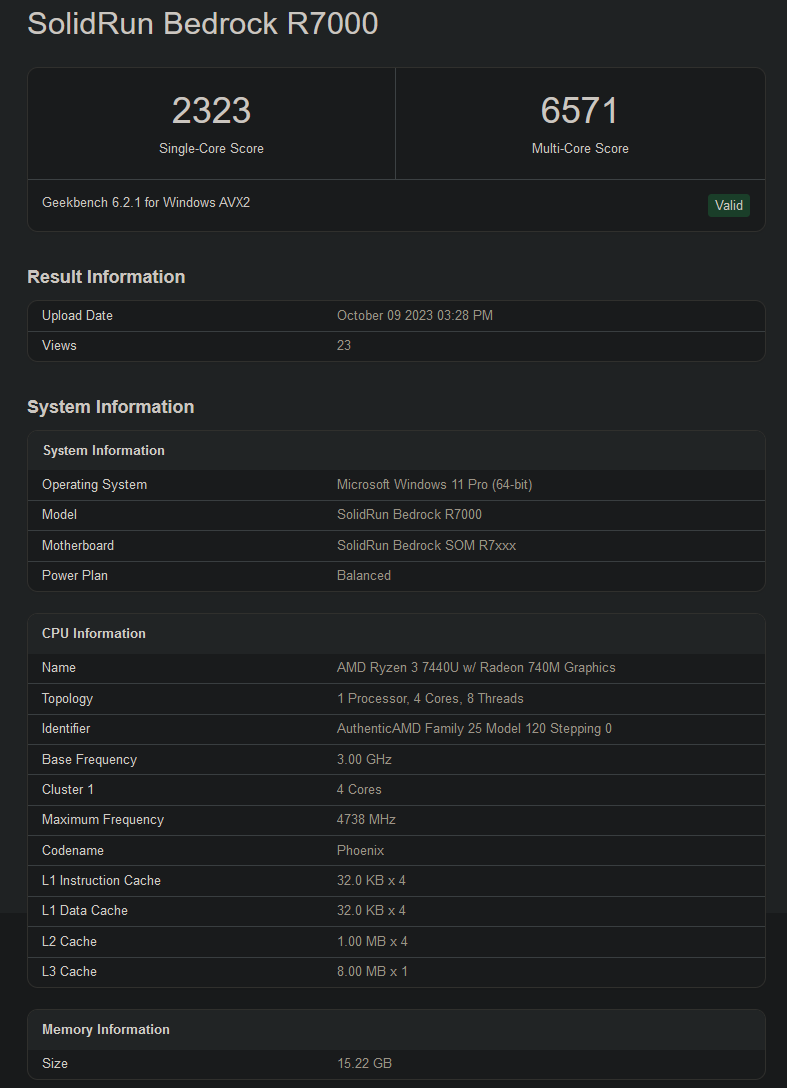The height and width of the screenshot is (1088, 787).
Task: Click the SolidRun Bedrock R7000 page title
Action: pyautogui.click(x=202, y=23)
